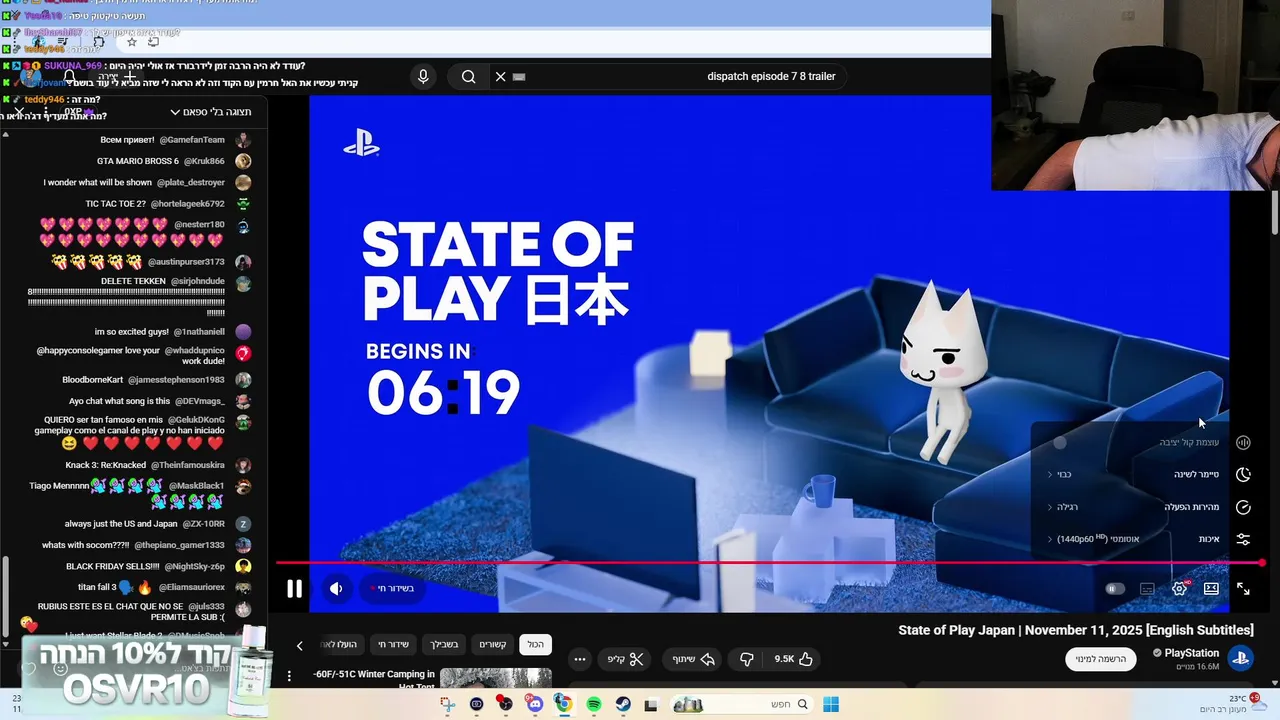
Task: Open the Windows Start menu
Action: click(x=831, y=705)
